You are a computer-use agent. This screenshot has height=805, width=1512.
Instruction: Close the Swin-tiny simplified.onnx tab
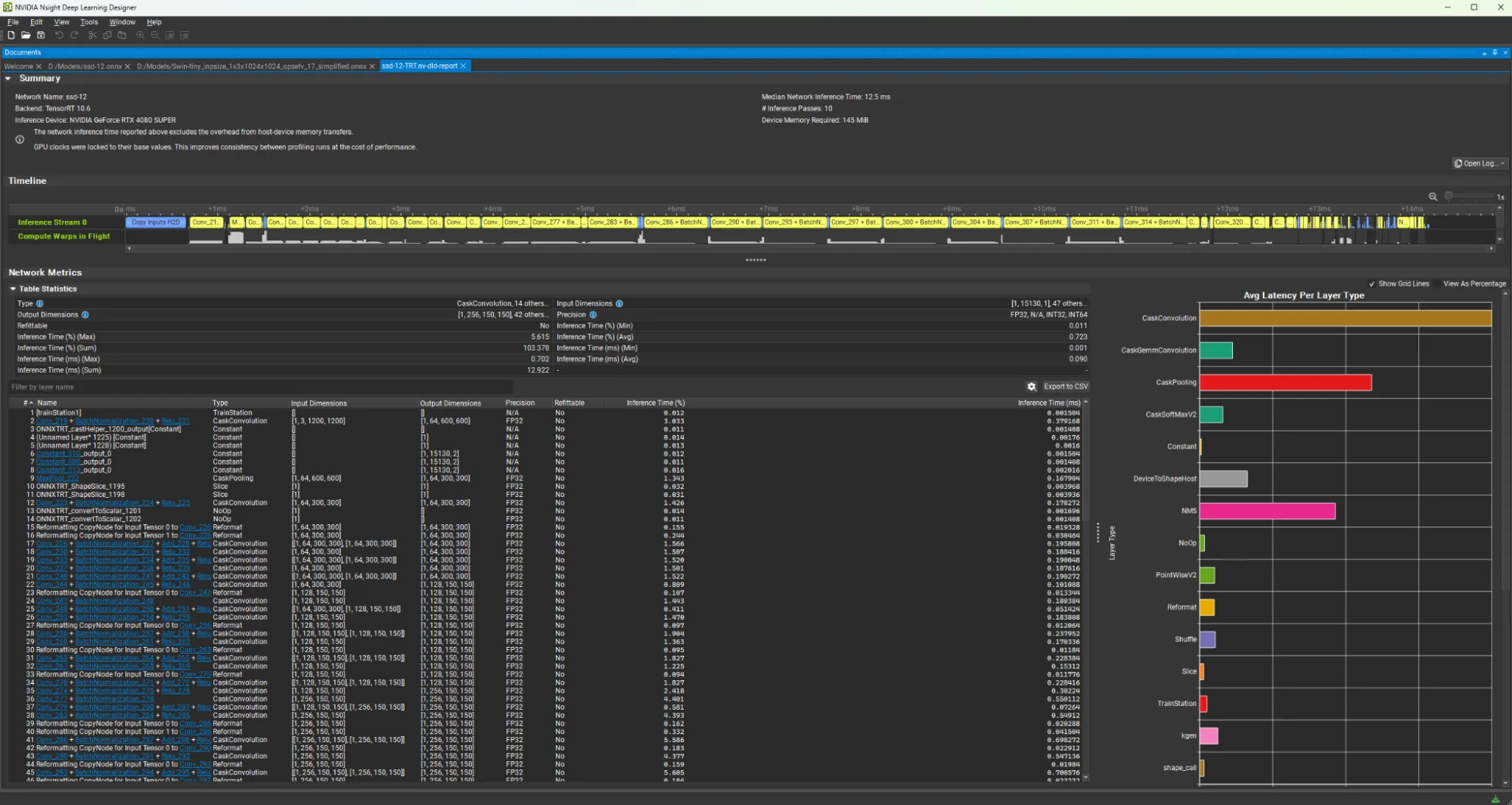point(372,67)
